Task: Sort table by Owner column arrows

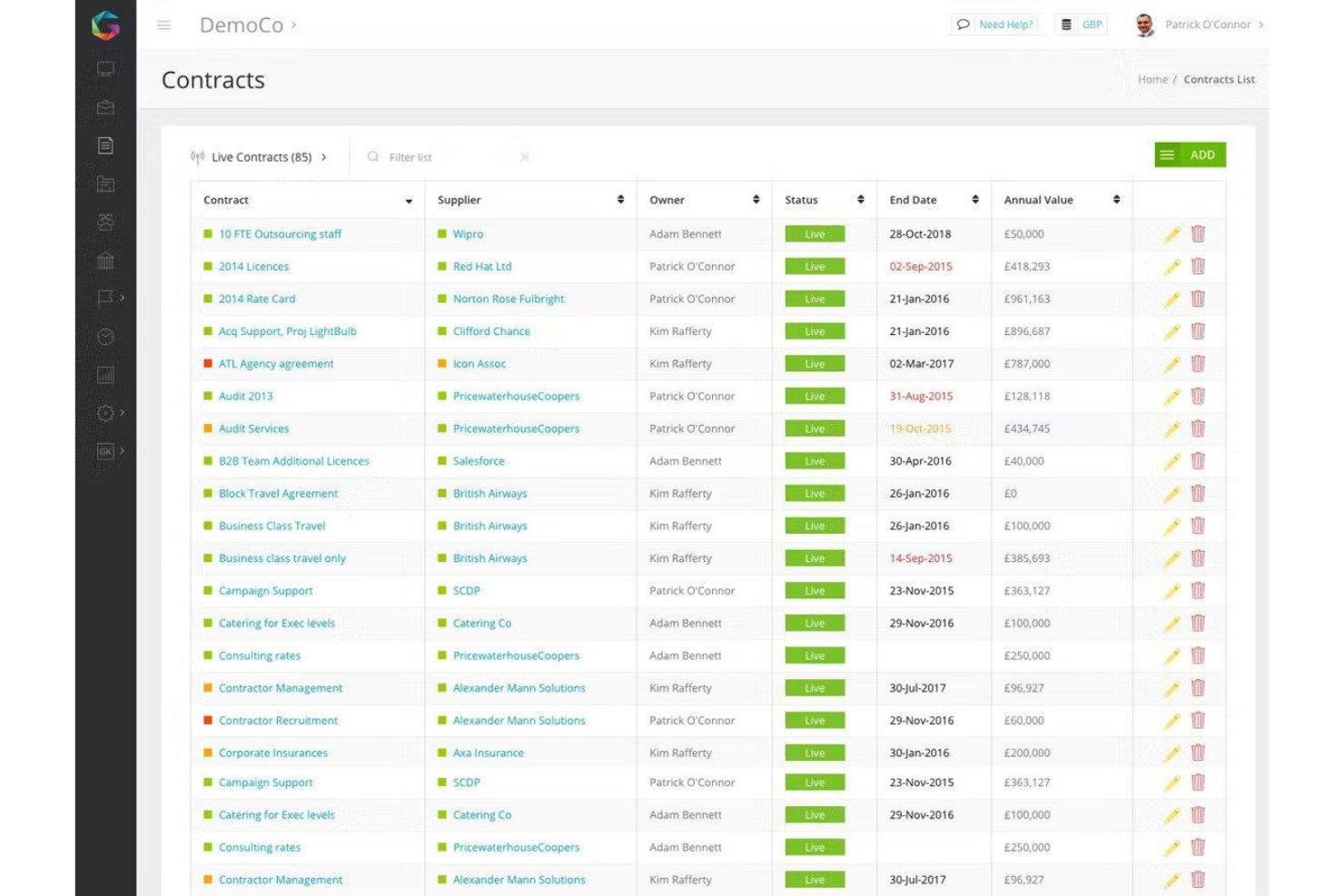Action: [x=756, y=200]
